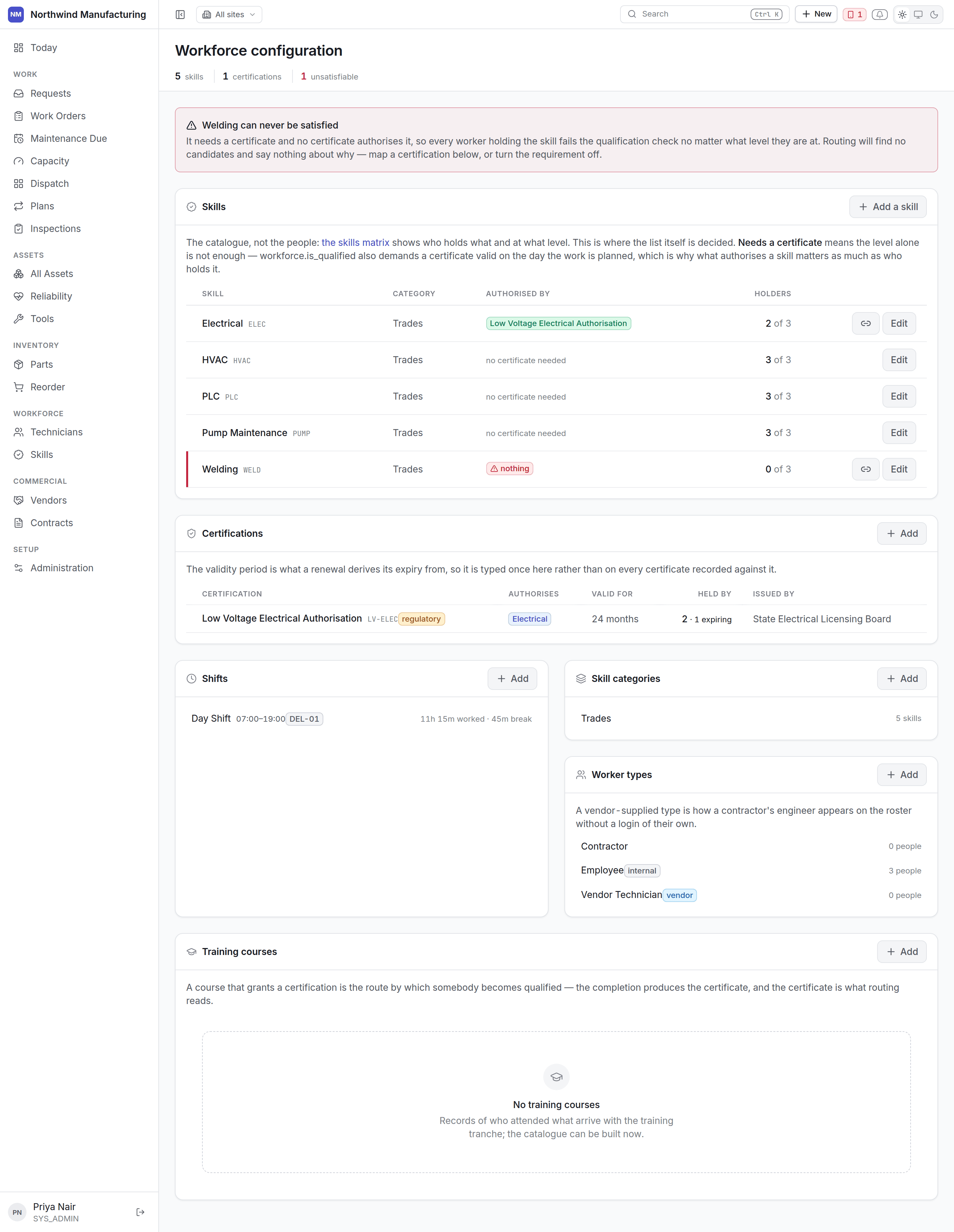954x1232 pixels.
Task: Navigate to Dispatch
Action: [x=79, y=184]
